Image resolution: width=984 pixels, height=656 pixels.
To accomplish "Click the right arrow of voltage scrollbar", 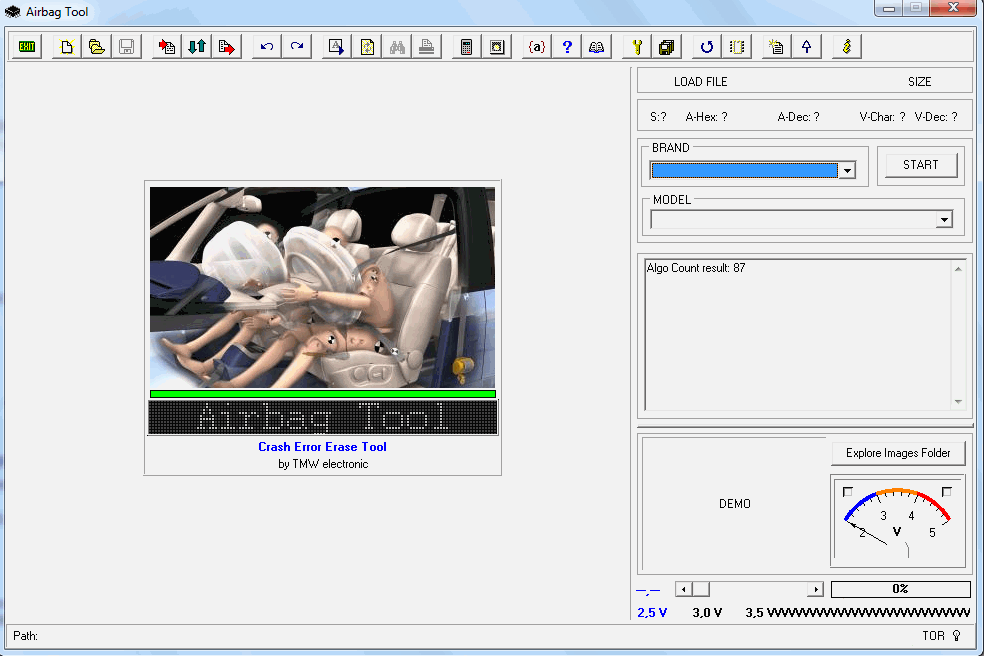I will pyautogui.click(x=815, y=590).
